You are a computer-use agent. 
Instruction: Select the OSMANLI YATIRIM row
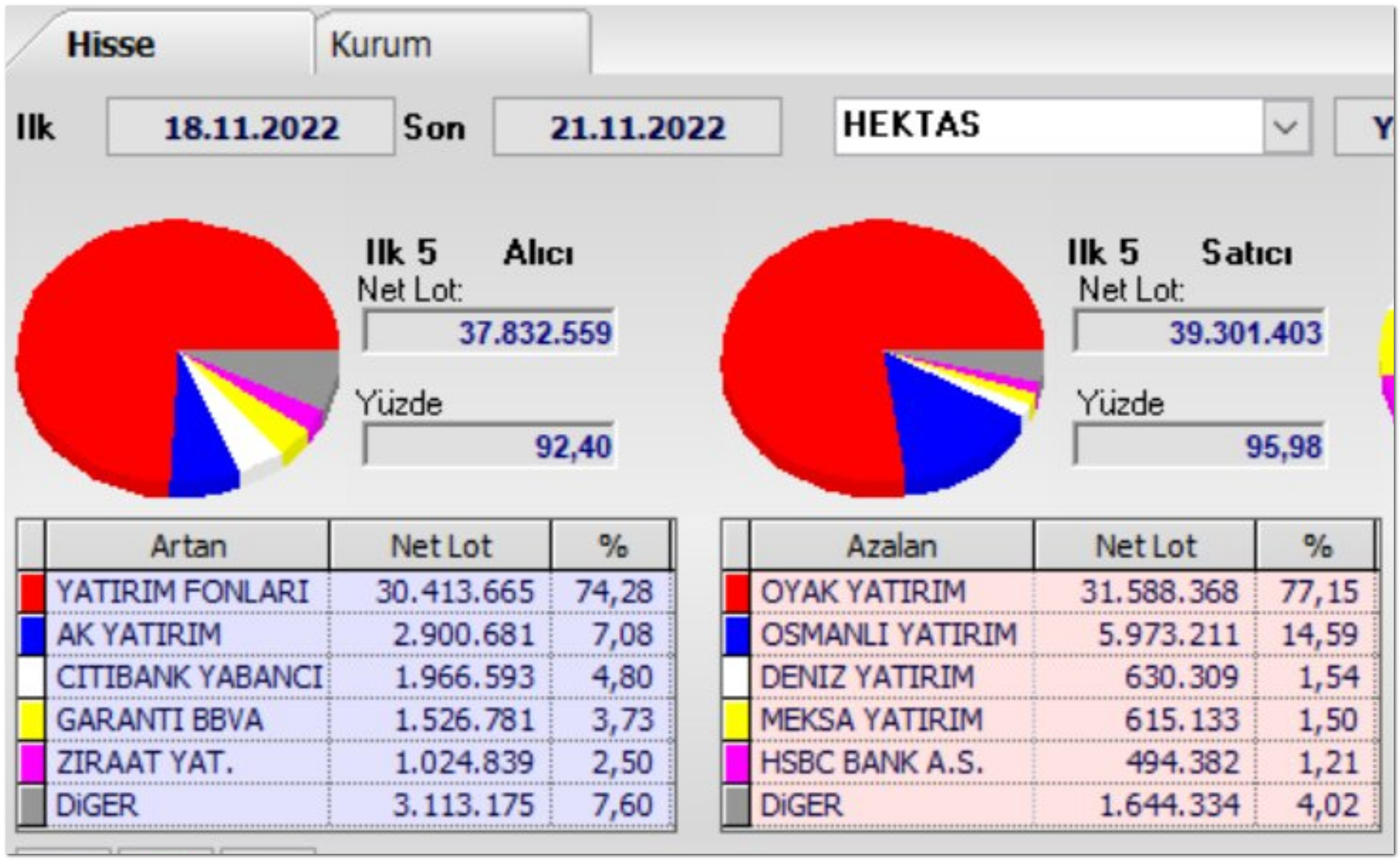pyautogui.click(x=1051, y=635)
